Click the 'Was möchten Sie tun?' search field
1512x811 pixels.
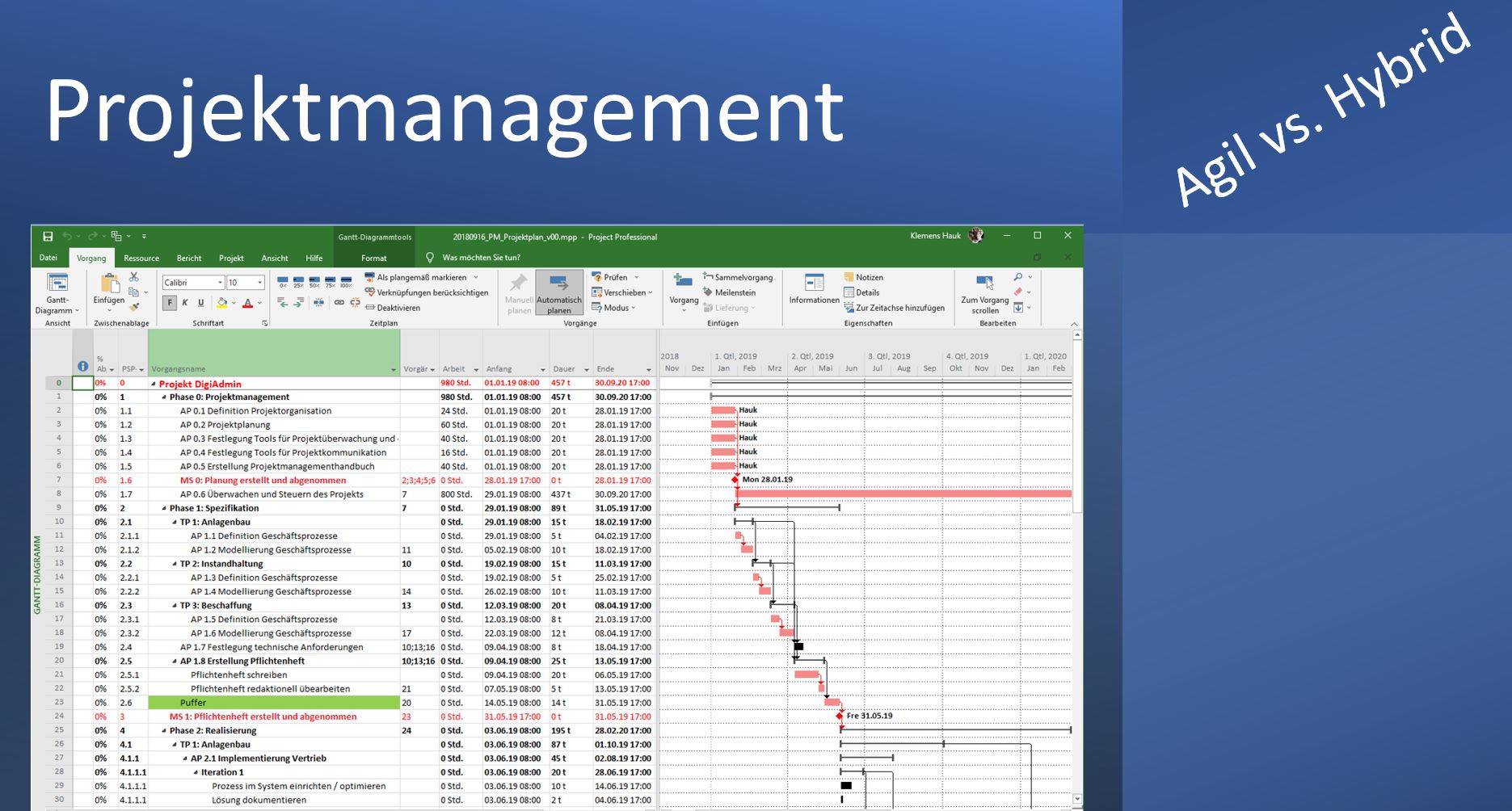pos(481,258)
